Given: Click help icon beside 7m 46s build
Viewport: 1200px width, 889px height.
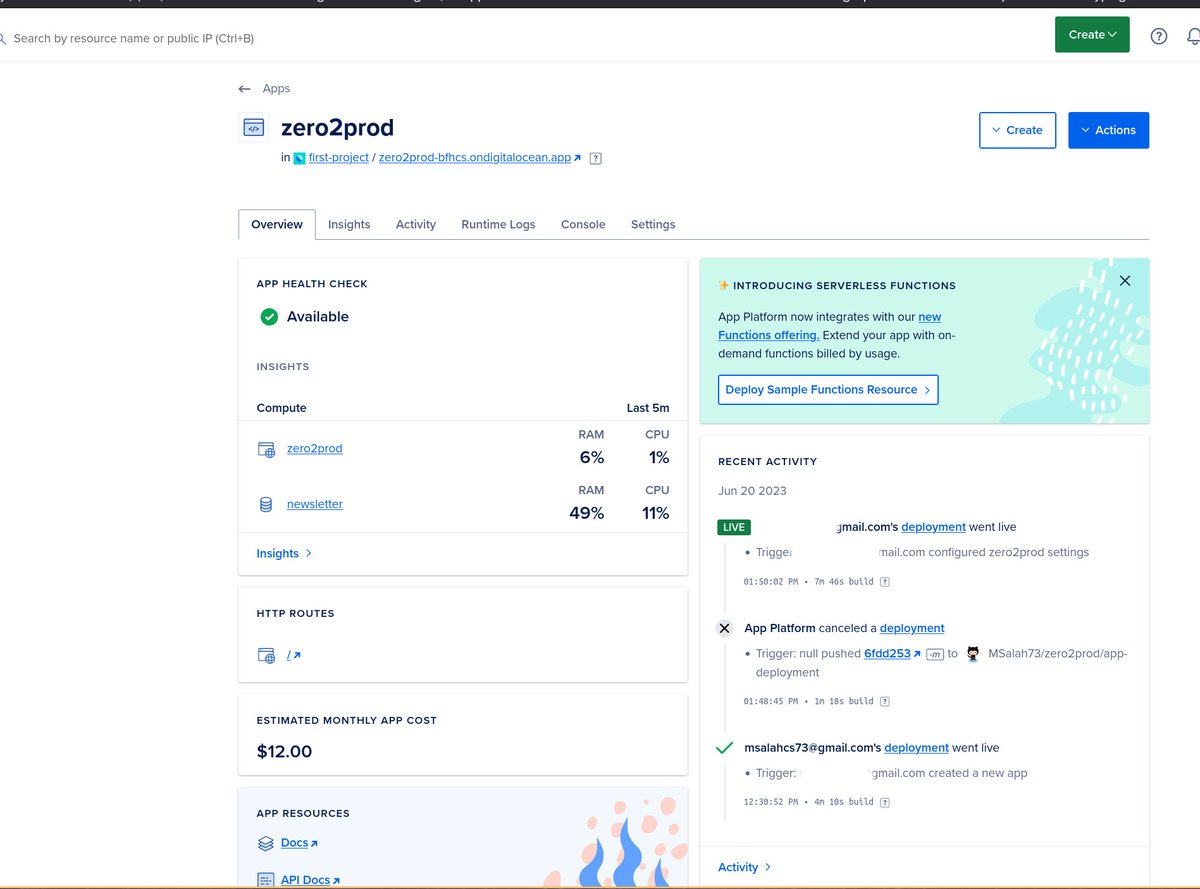Looking at the screenshot, I should (885, 581).
